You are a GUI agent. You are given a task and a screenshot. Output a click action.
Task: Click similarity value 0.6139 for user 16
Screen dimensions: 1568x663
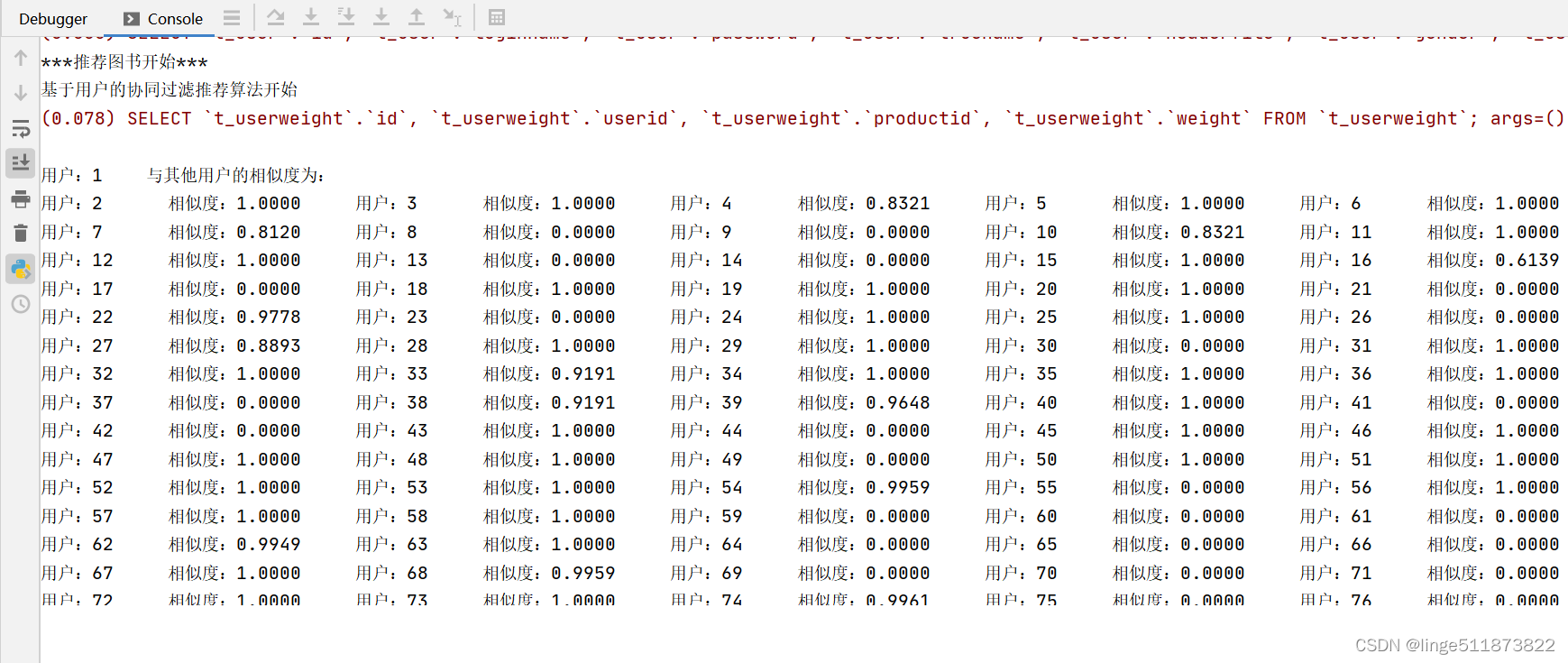[x=1527, y=260]
